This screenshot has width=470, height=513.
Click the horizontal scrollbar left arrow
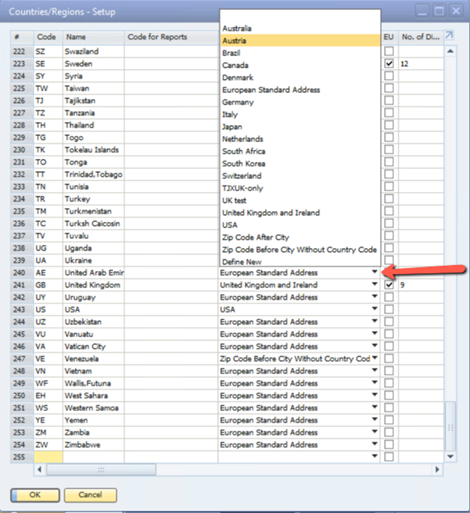39,470
